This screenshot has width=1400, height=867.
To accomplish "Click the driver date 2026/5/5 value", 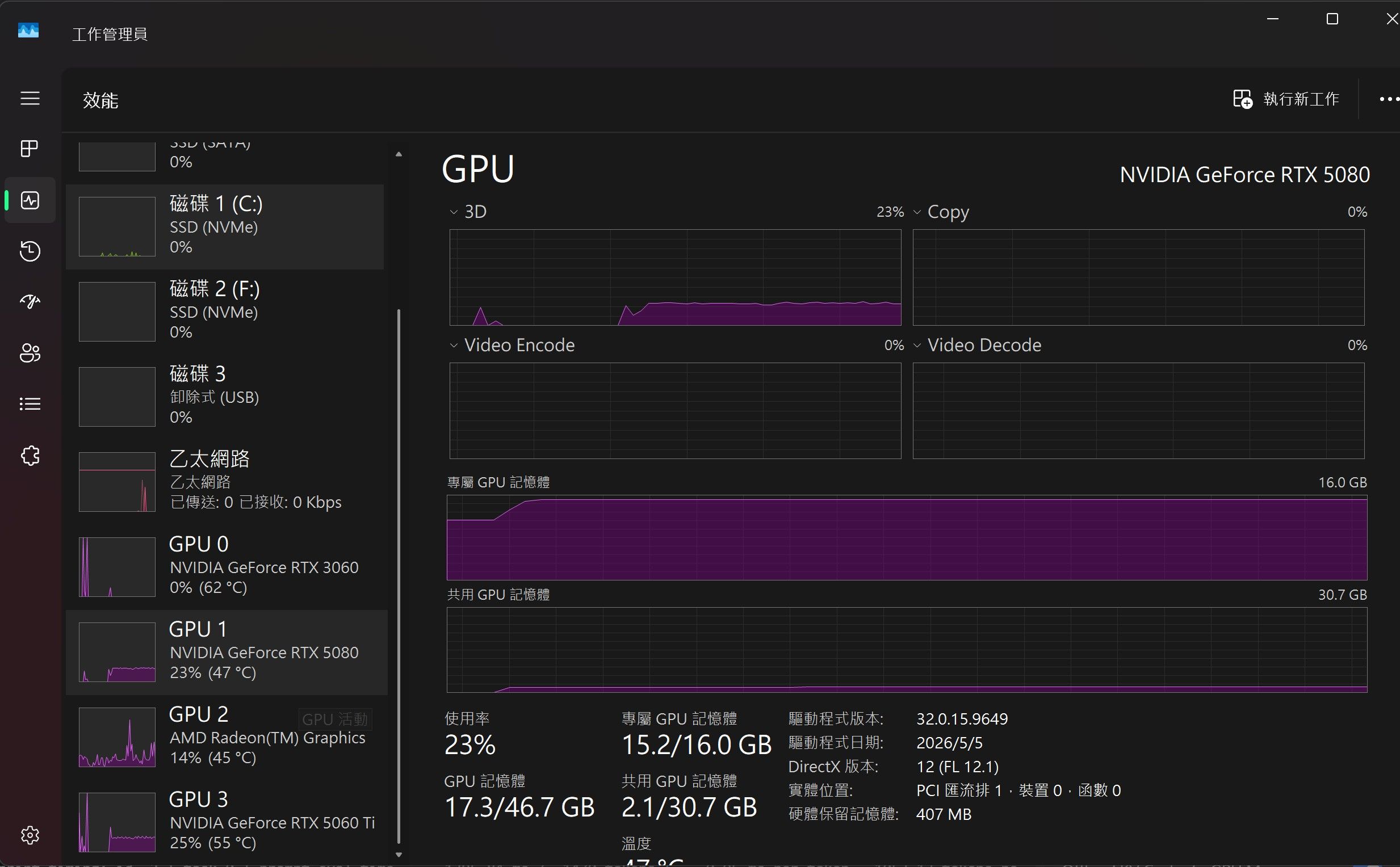I will click(950, 743).
